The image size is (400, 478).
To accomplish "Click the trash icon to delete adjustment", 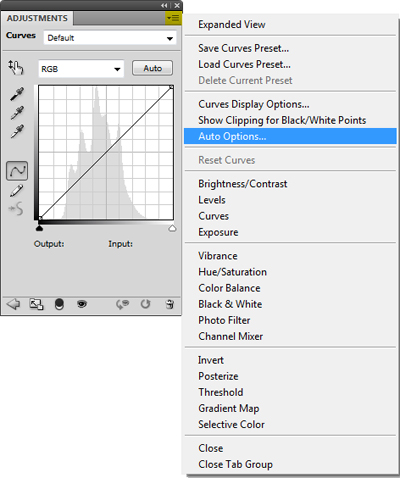I will [170, 304].
